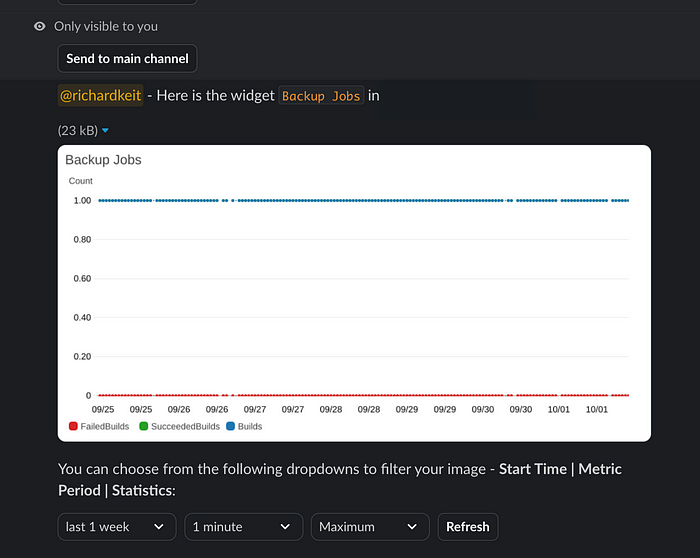Click the Only visible to you text
Viewport: 700px width, 558px height.
[x=106, y=27]
